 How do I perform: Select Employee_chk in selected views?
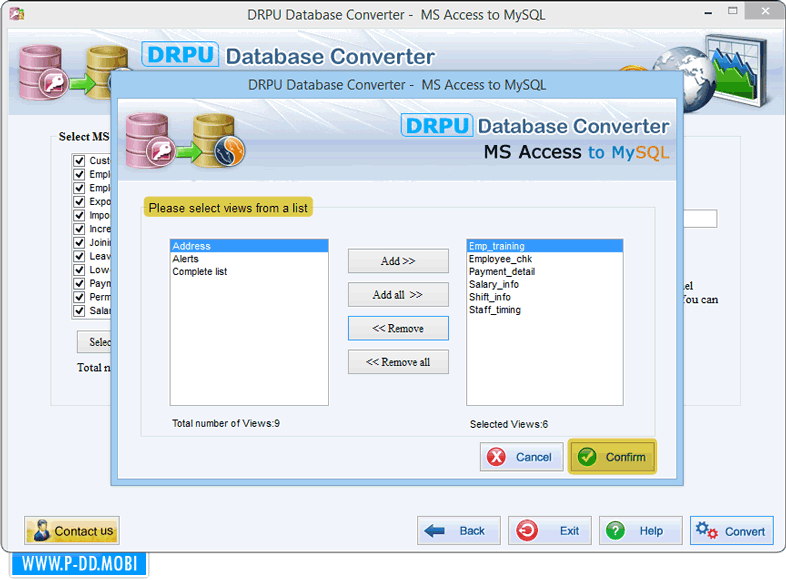click(544, 259)
